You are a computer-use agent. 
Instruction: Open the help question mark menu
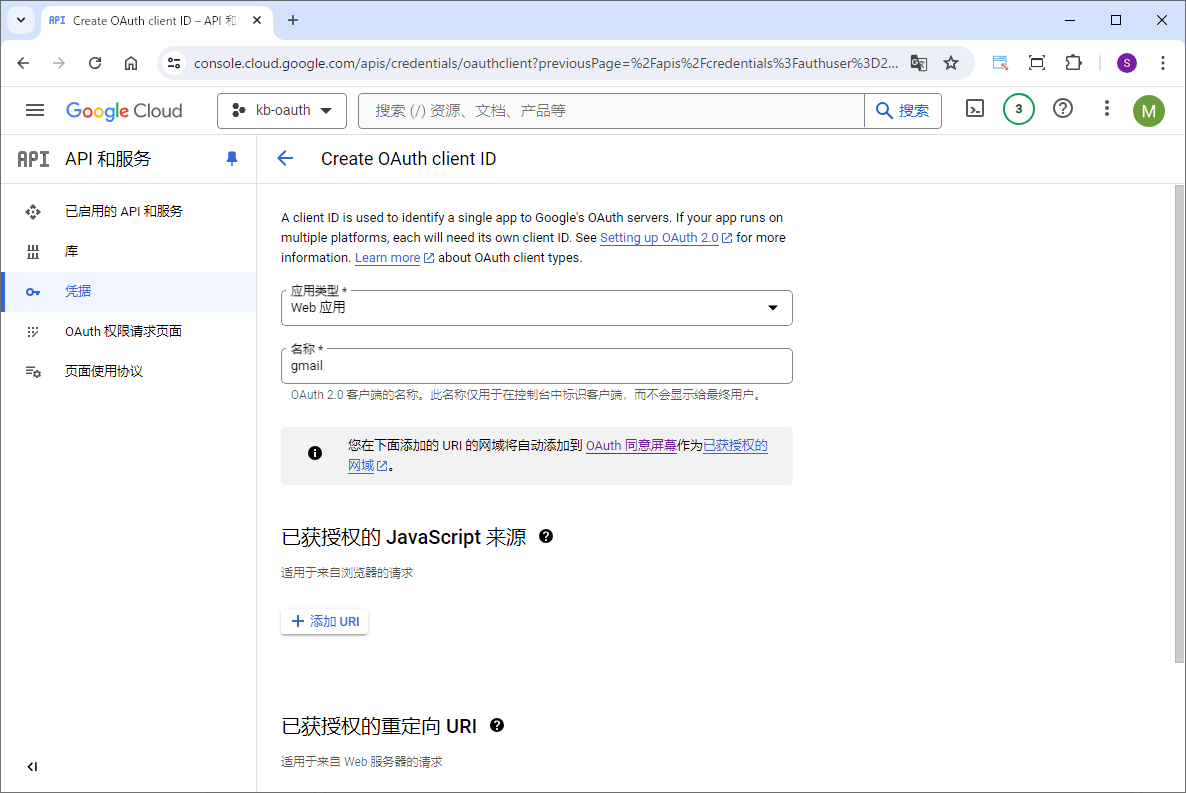(1063, 109)
